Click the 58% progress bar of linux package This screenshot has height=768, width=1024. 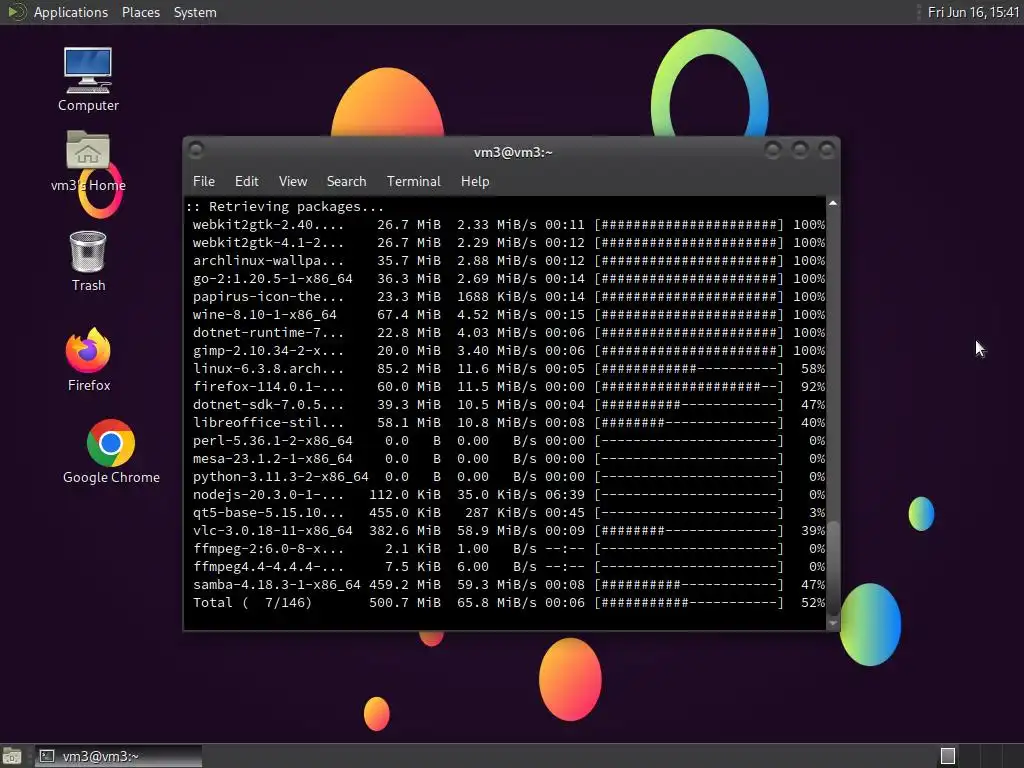coord(688,369)
